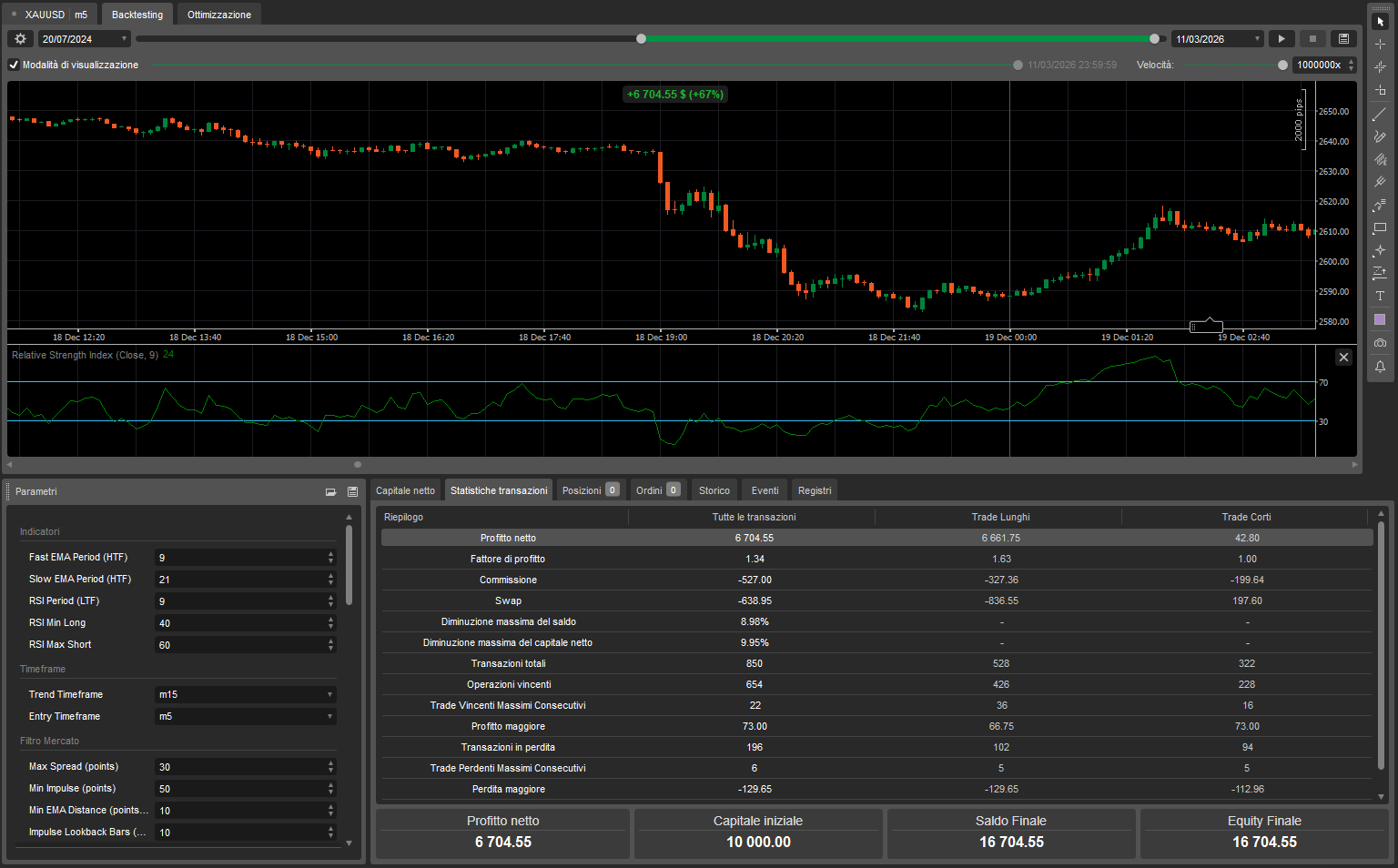
Task: Click the playback position 23:59:59 slider handle
Action: point(1018,65)
